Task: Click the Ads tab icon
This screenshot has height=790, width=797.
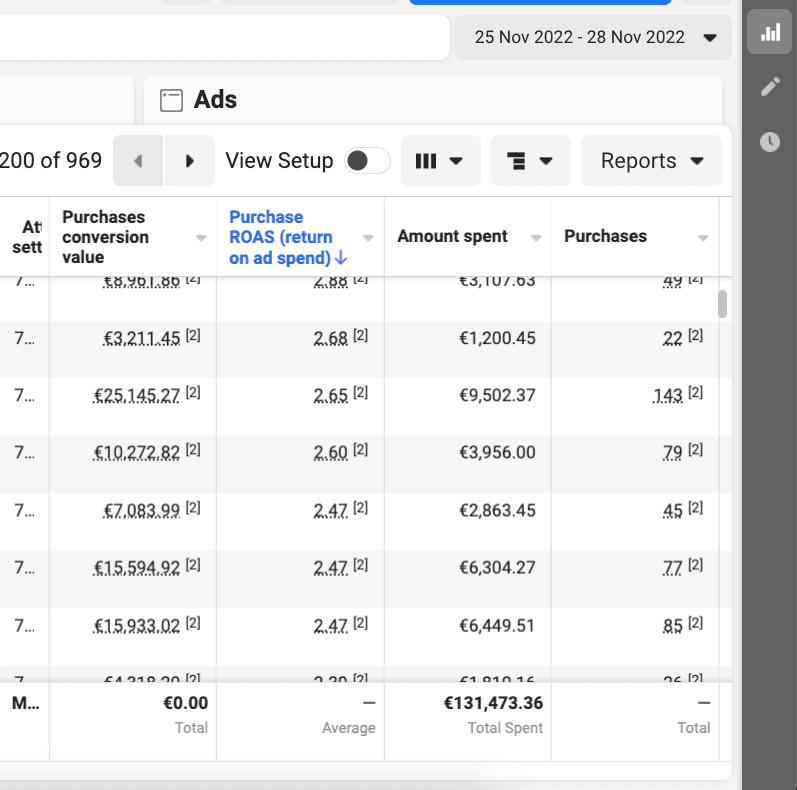Action: (172, 100)
